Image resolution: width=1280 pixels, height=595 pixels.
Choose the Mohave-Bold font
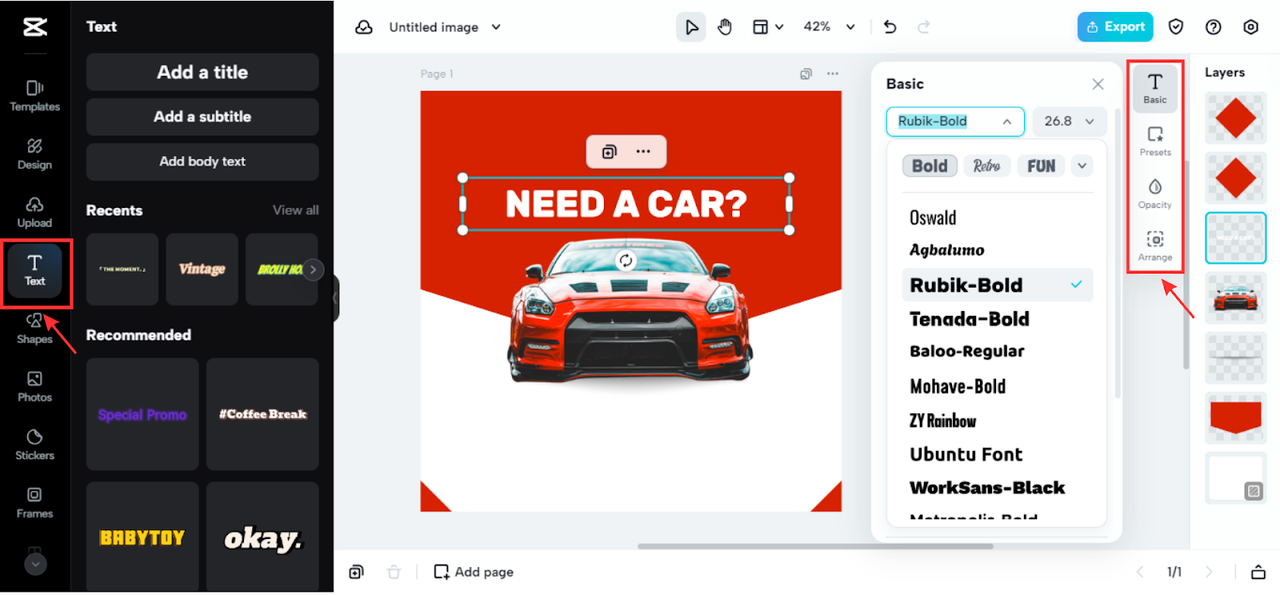[x=997, y=386]
